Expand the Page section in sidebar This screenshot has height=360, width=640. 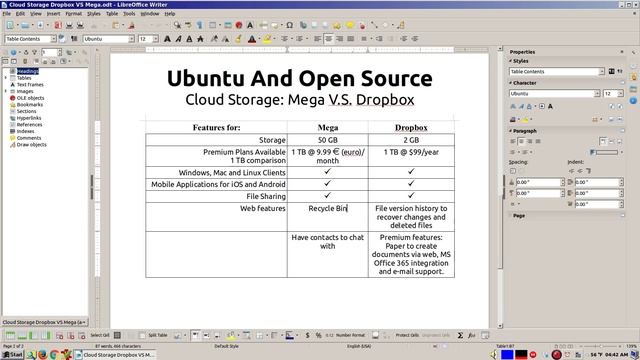pos(519,216)
